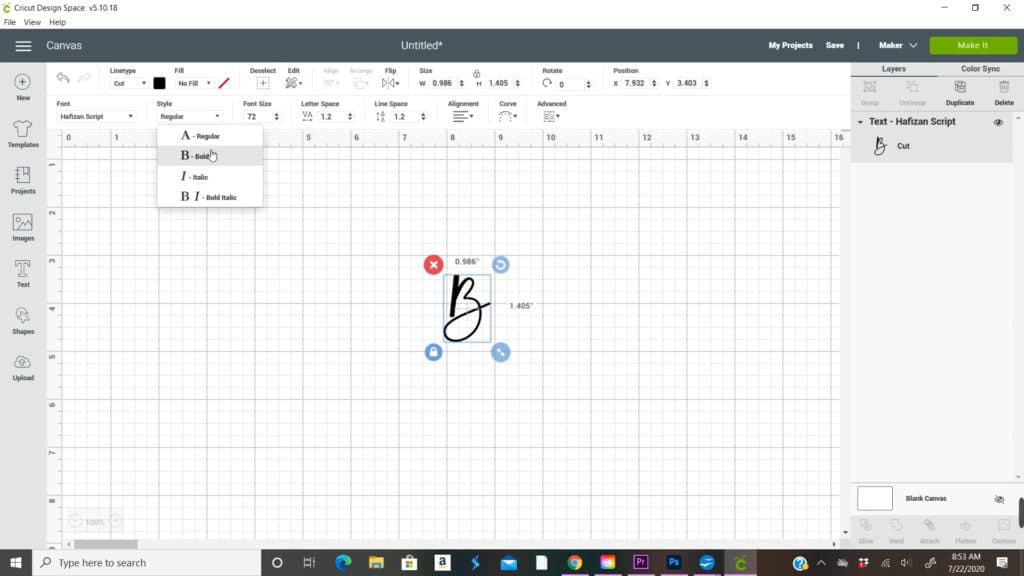Choose Bold Italic style option
Viewport: 1024px width, 576px height.
coord(210,197)
